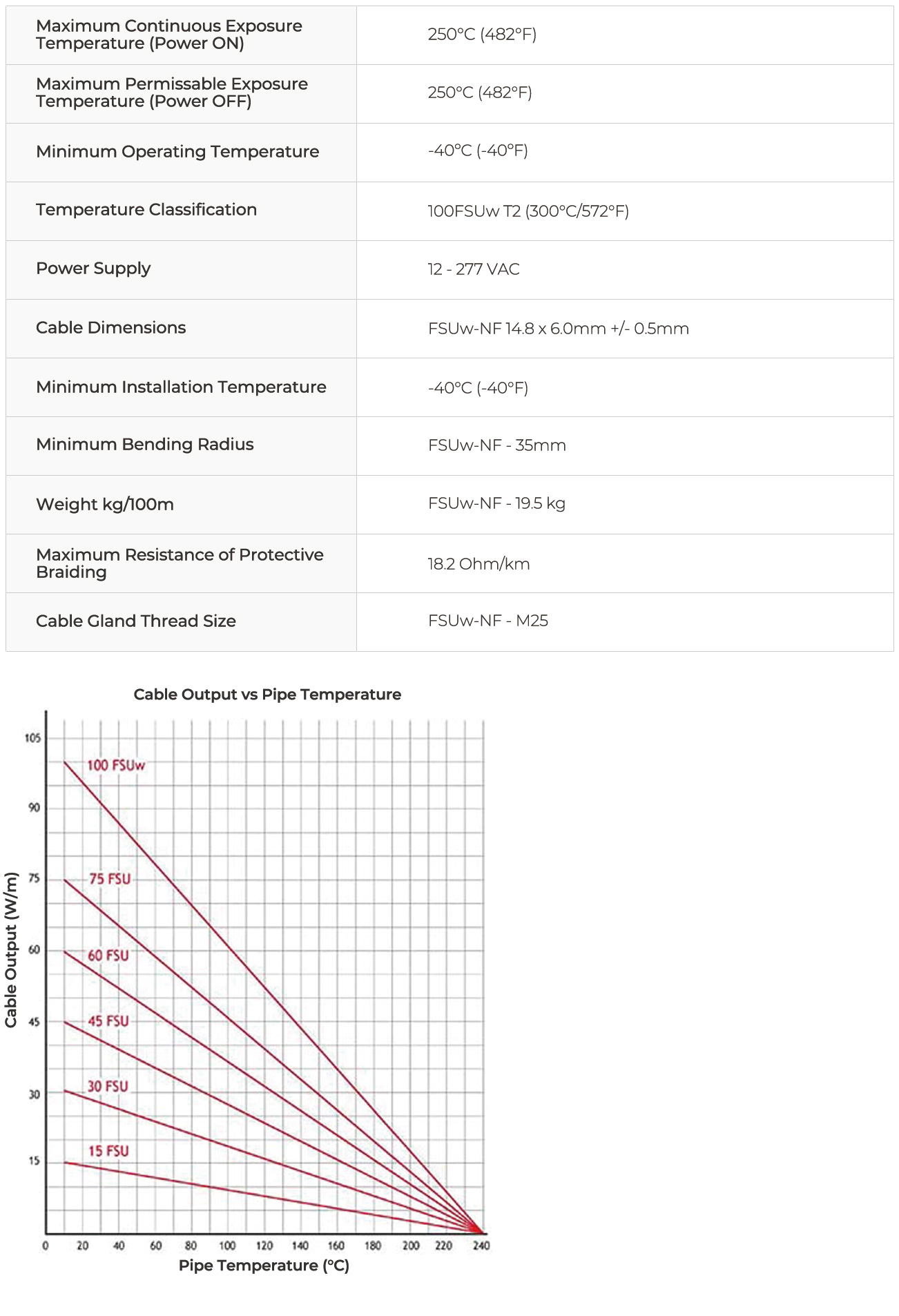Click the Weight kg/100m label
This screenshot has height=1316, width=899.
(105, 505)
